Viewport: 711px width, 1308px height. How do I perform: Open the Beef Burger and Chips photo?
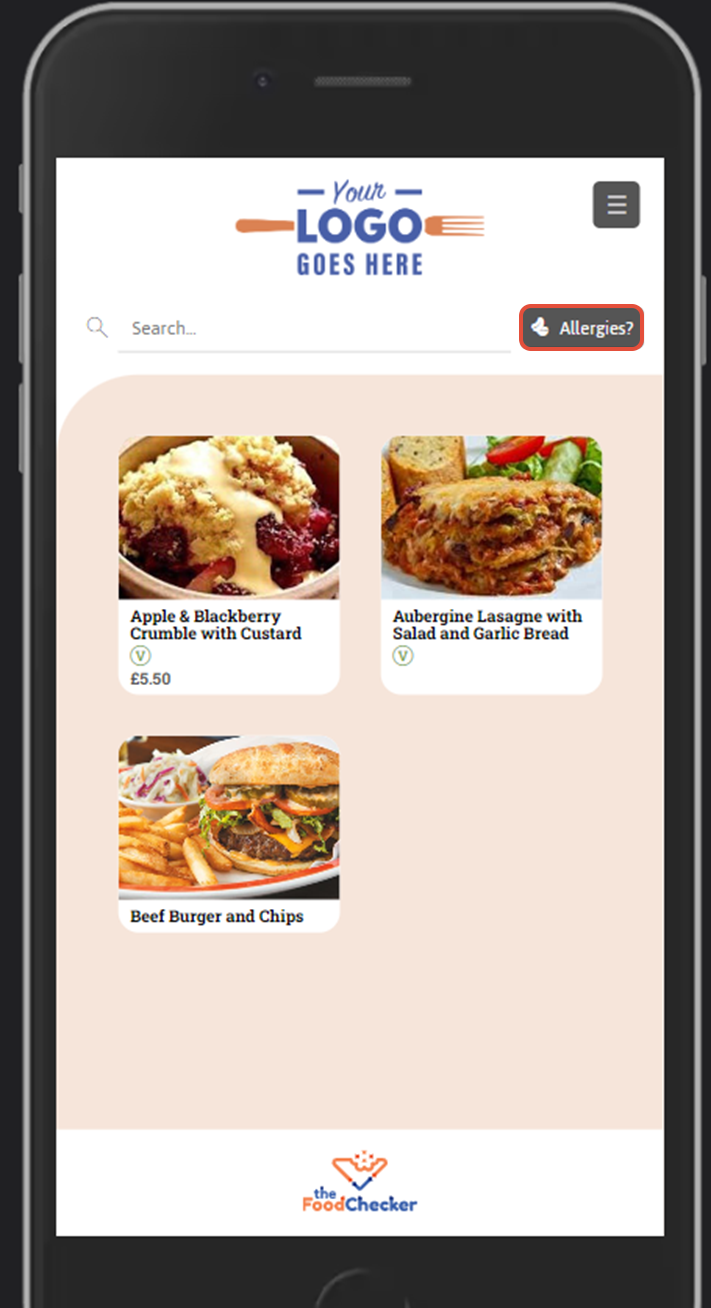[x=229, y=818]
